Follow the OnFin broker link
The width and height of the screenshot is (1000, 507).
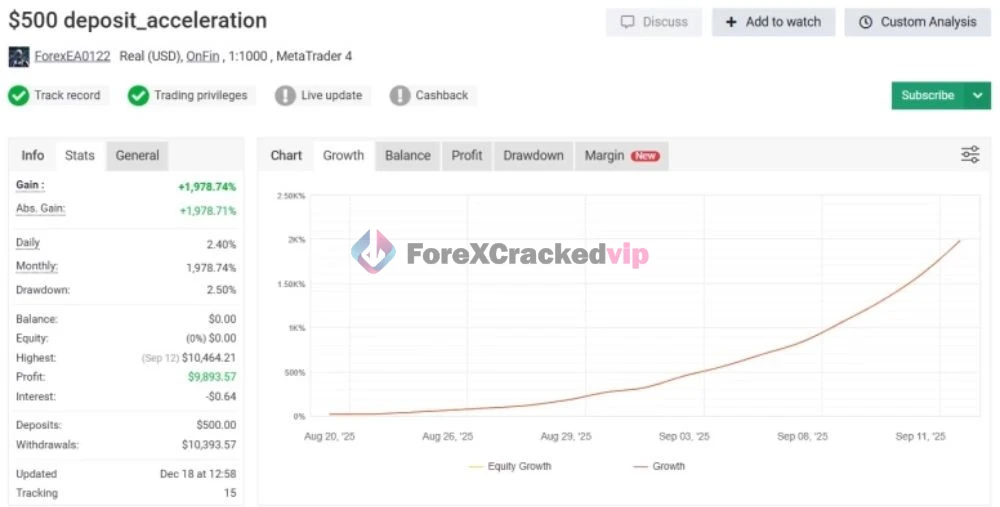(203, 56)
